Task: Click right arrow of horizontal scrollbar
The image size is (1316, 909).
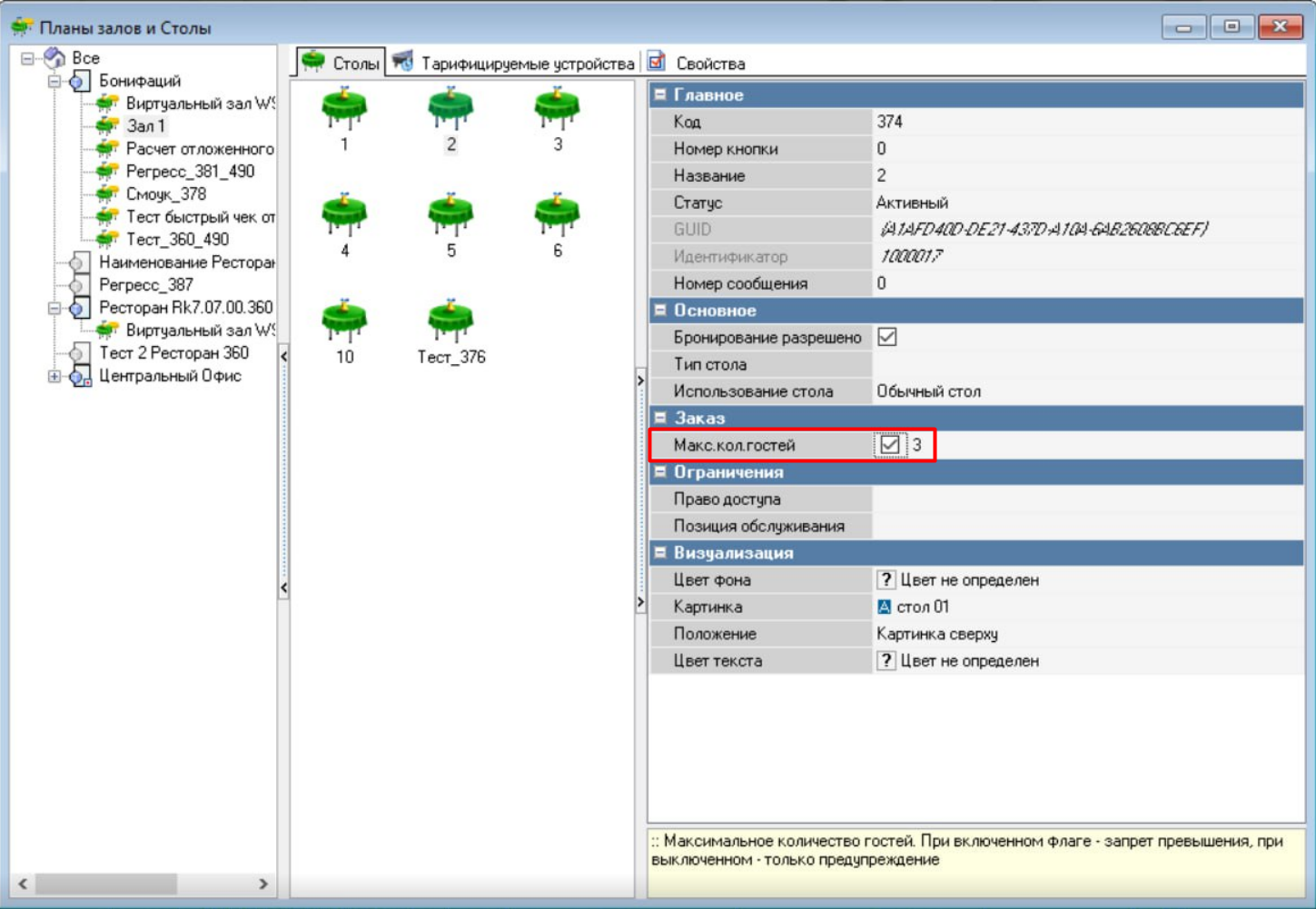Action: pyautogui.click(x=263, y=884)
